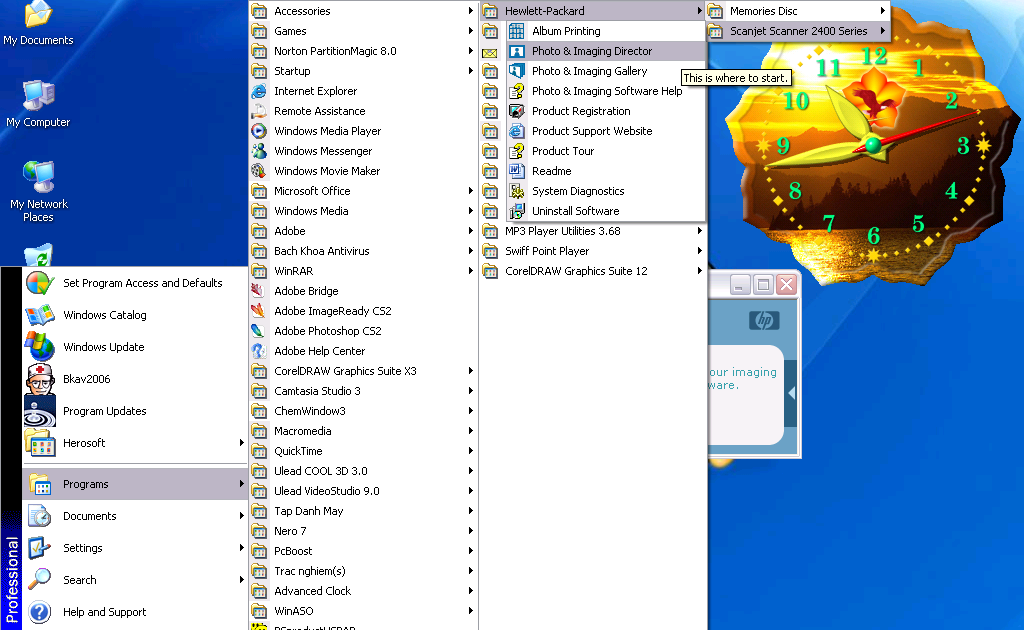Click the Windows Messenger icon
The width and height of the screenshot is (1024, 630).
(259, 151)
